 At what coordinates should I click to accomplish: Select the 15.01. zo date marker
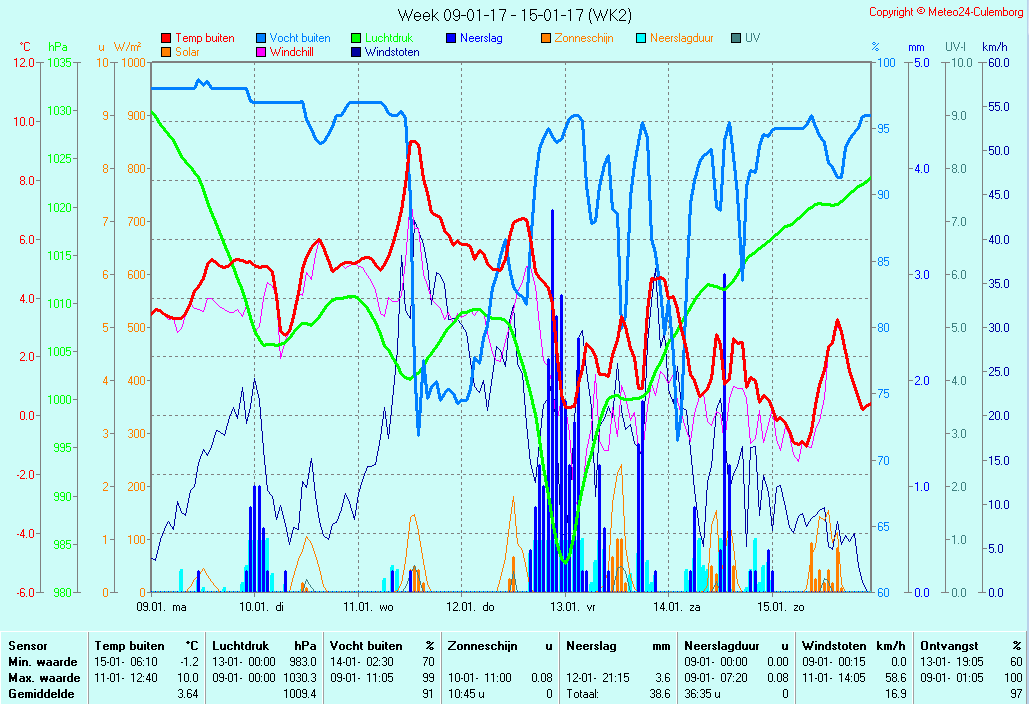[x=780, y=606]
